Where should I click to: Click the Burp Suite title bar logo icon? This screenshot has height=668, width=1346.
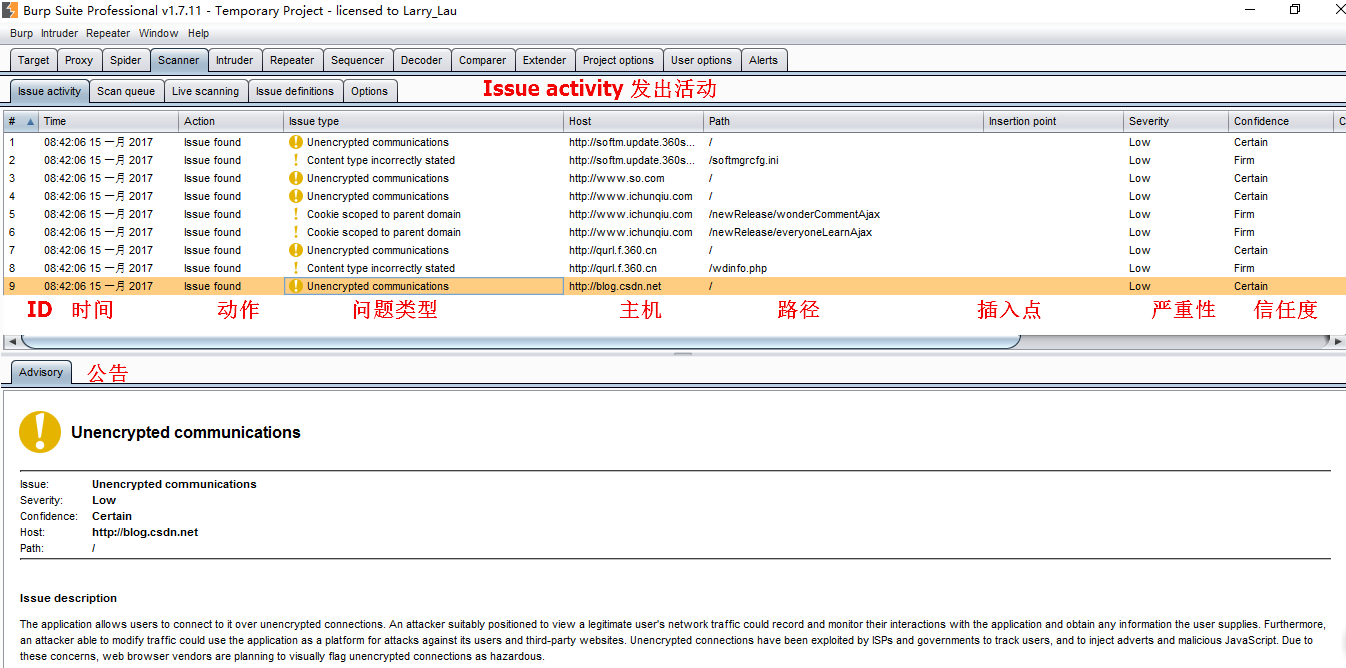pyautogui.click(x=10, y=10)
